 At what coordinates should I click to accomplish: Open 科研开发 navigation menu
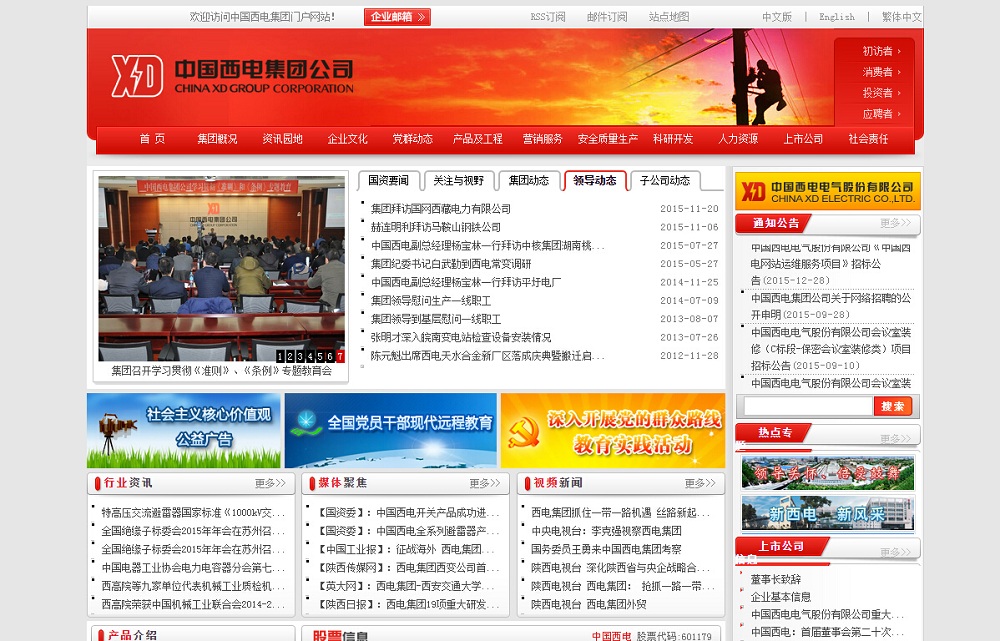coord(673,138)
